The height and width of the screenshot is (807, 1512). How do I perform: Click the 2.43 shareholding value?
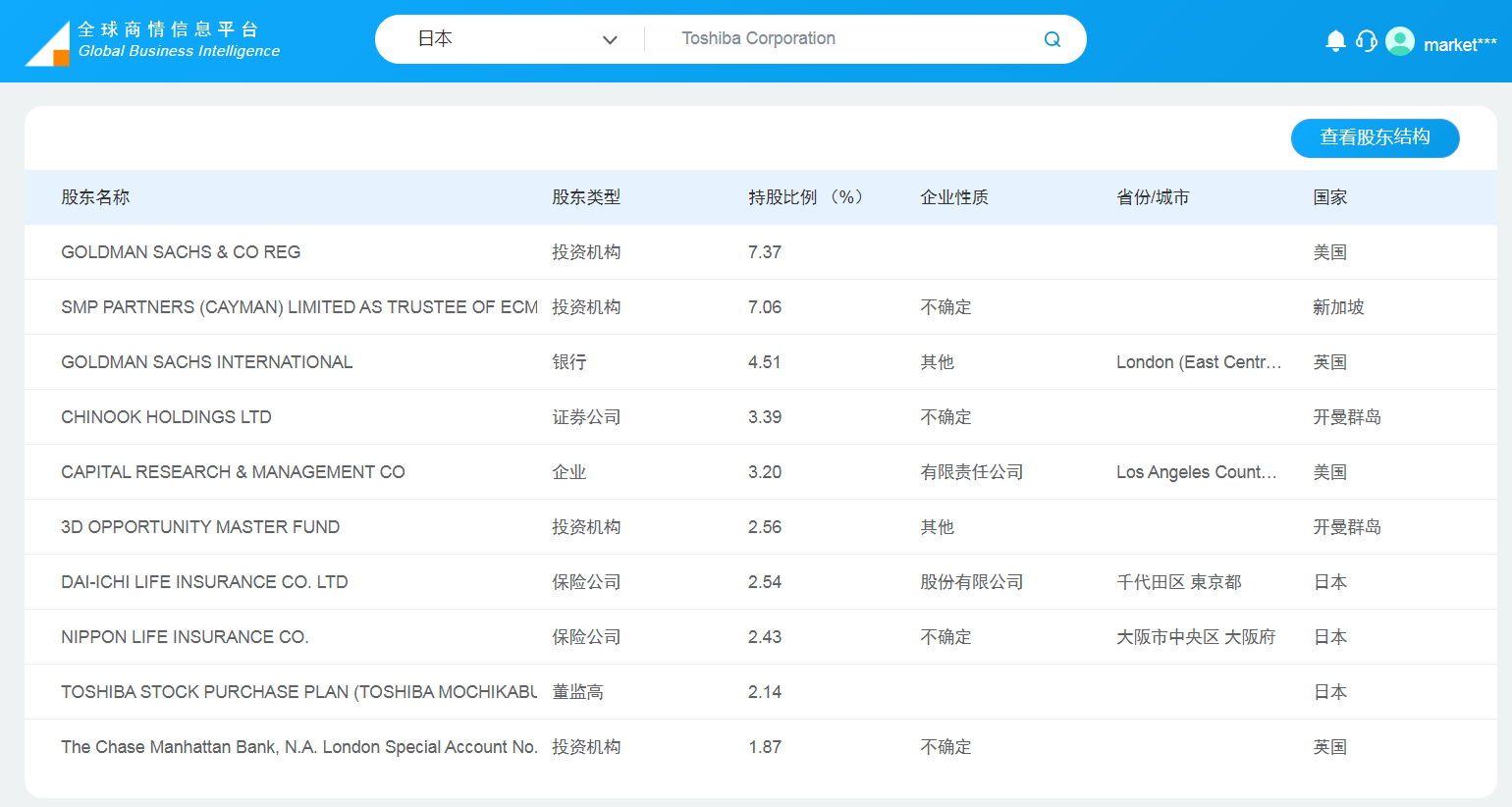tap(765, 637)
